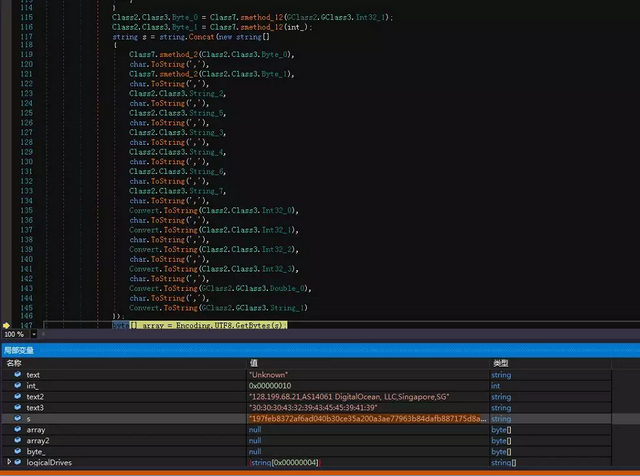Click line number 137 in gutter
The width and height of the screenshot is (640, 476).
[27, 230]
